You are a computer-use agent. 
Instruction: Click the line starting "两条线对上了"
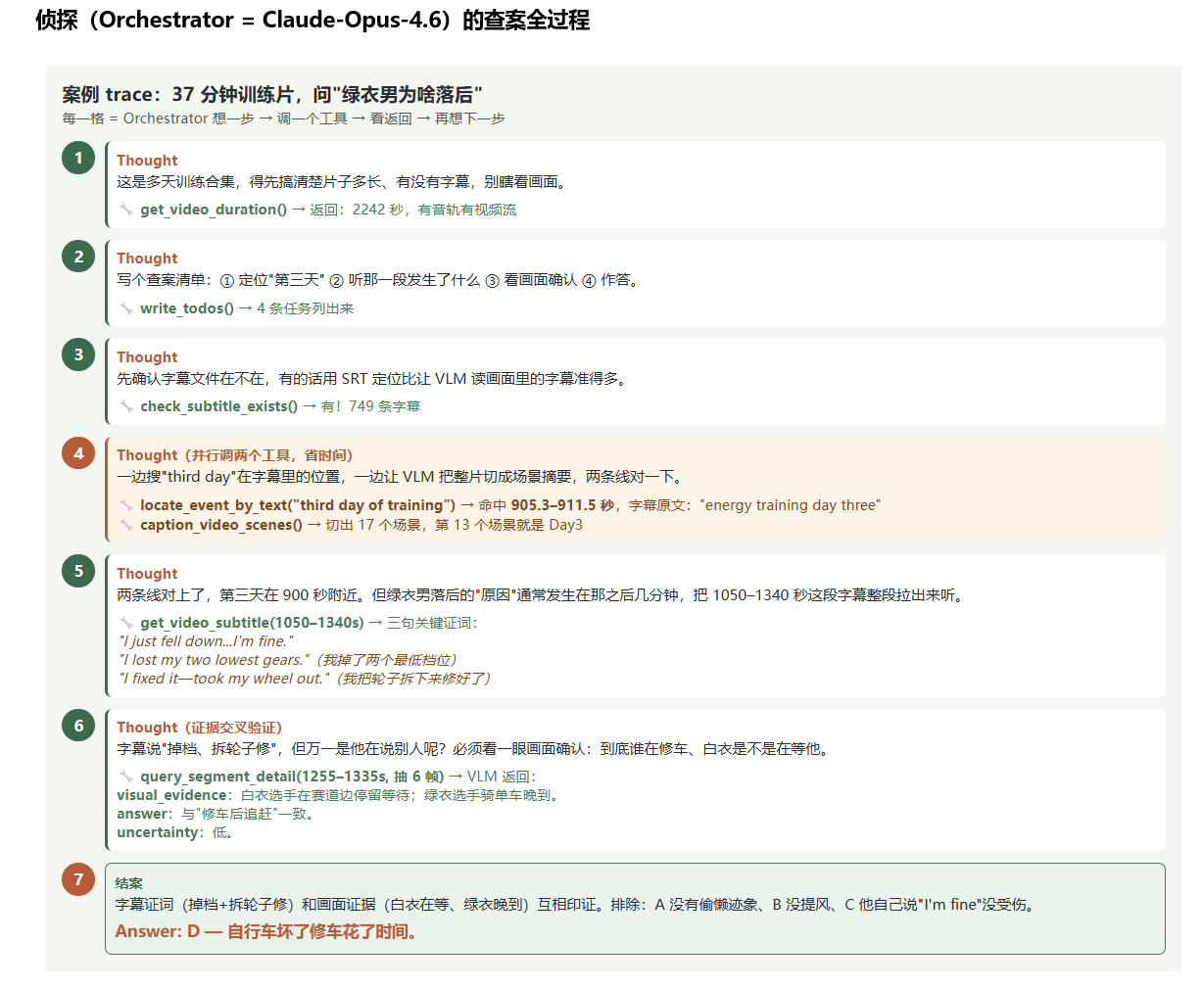tap(541, 595)
